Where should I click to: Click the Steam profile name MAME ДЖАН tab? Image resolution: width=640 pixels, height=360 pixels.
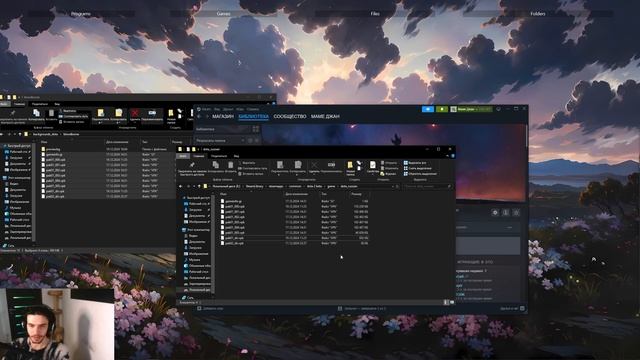(325, 116)
